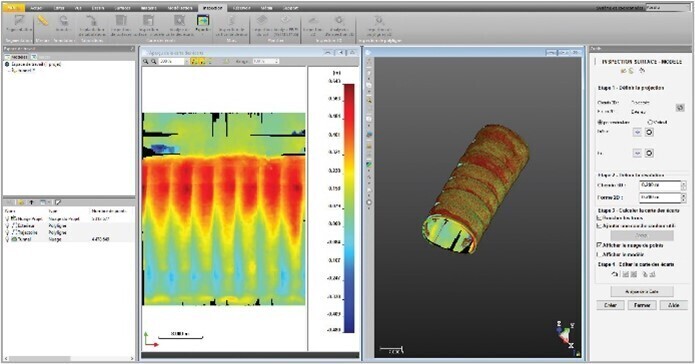
Task: Open the orange file tab in the ribbon
Action: (13, 8)
